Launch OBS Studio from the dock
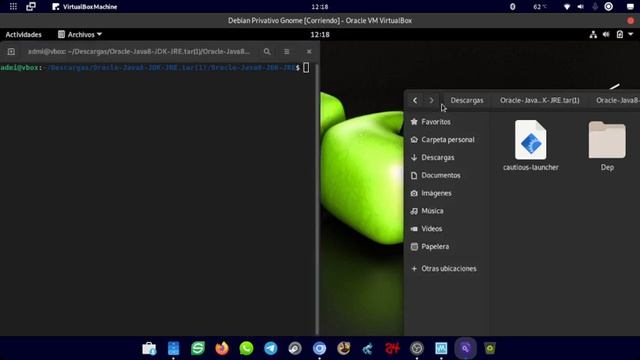 tap(417, 348)
